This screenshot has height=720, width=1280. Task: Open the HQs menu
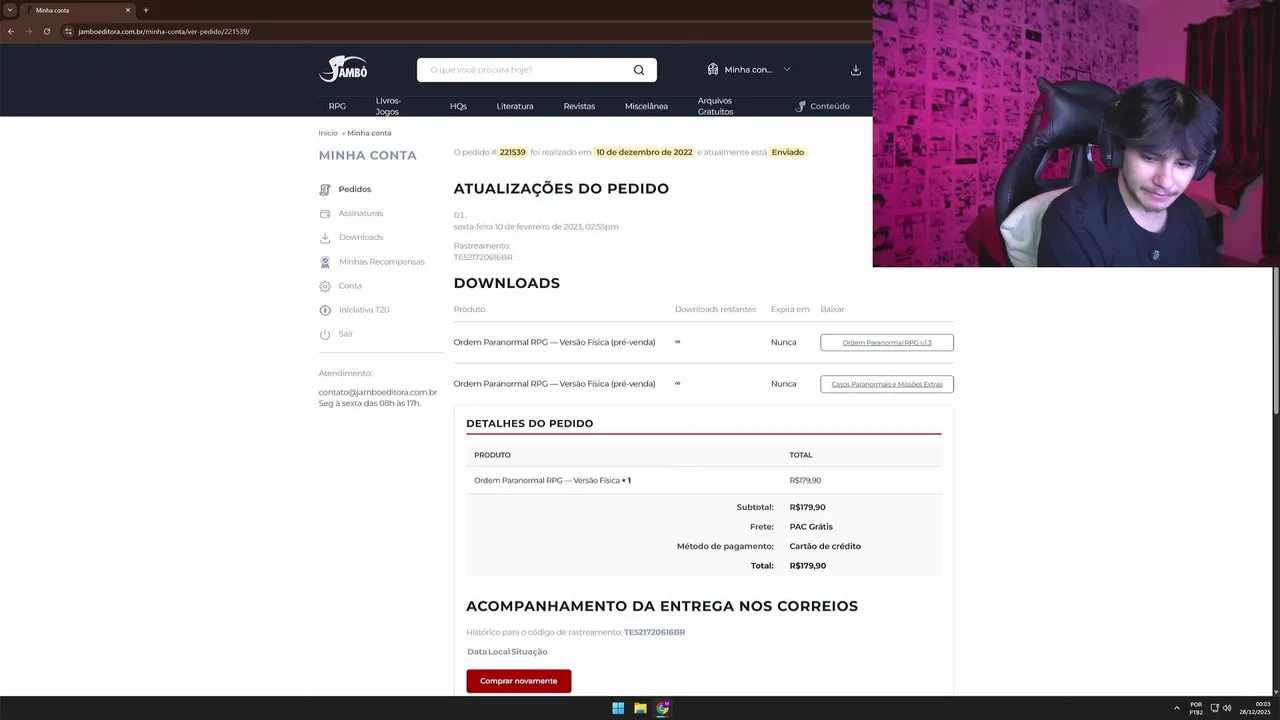pos(458,106)
